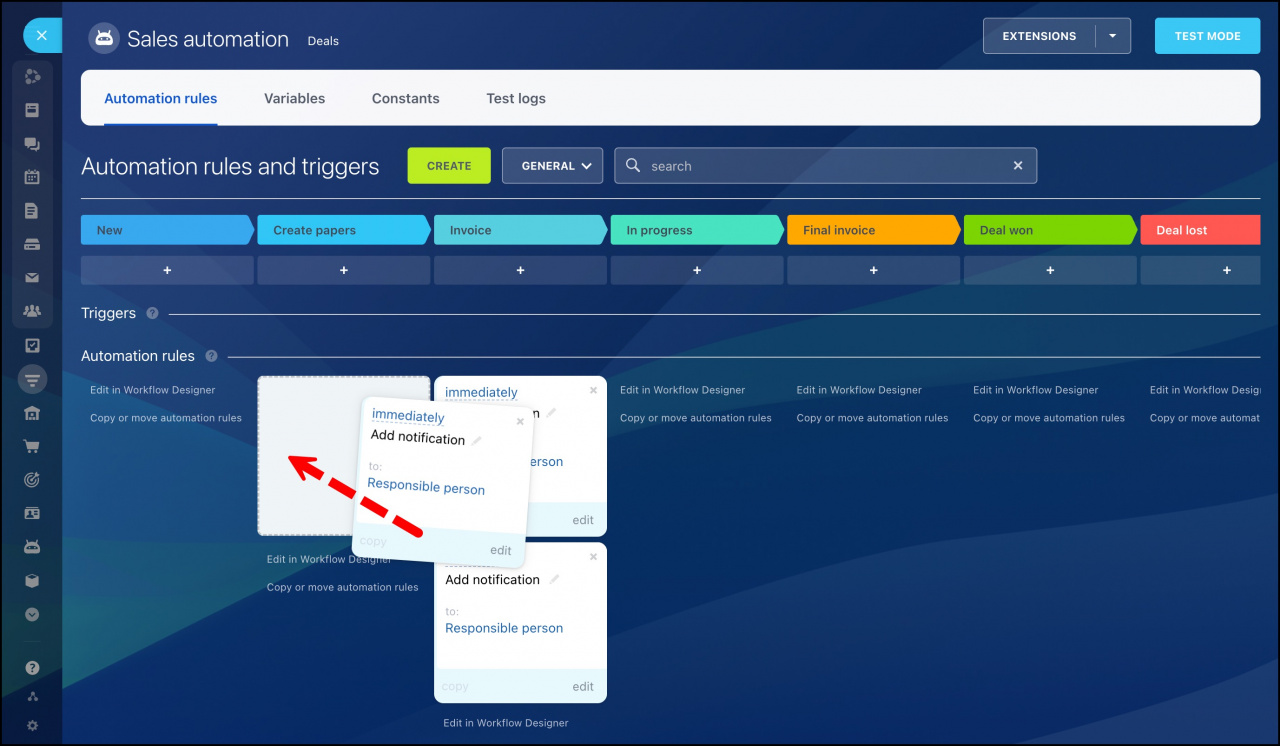The image size is (1280, 746).
Task: Open the target marketing icon in sidebar
Action: tap(32, 480)
